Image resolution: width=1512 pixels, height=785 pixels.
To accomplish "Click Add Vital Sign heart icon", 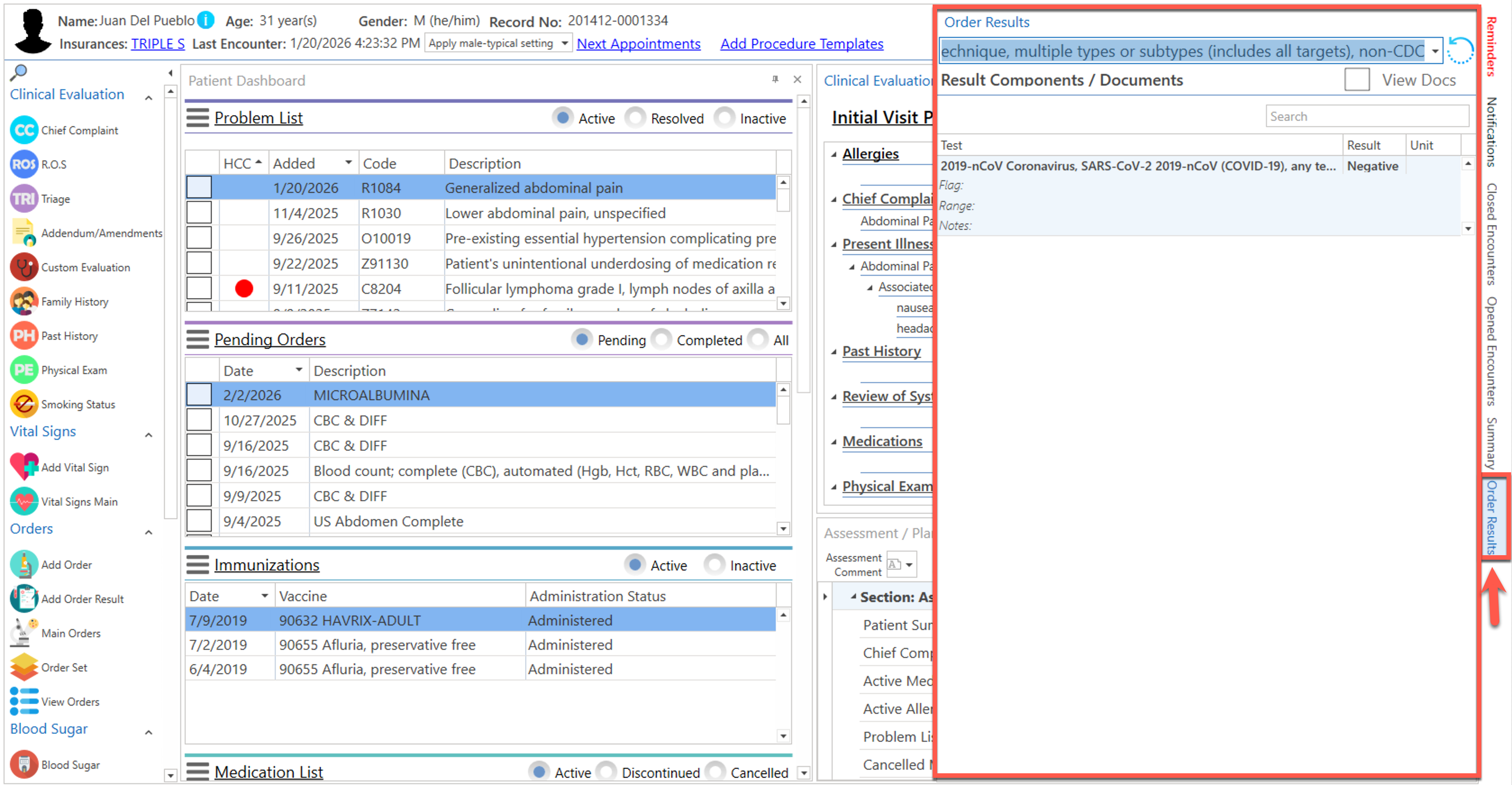I will 24,467.
